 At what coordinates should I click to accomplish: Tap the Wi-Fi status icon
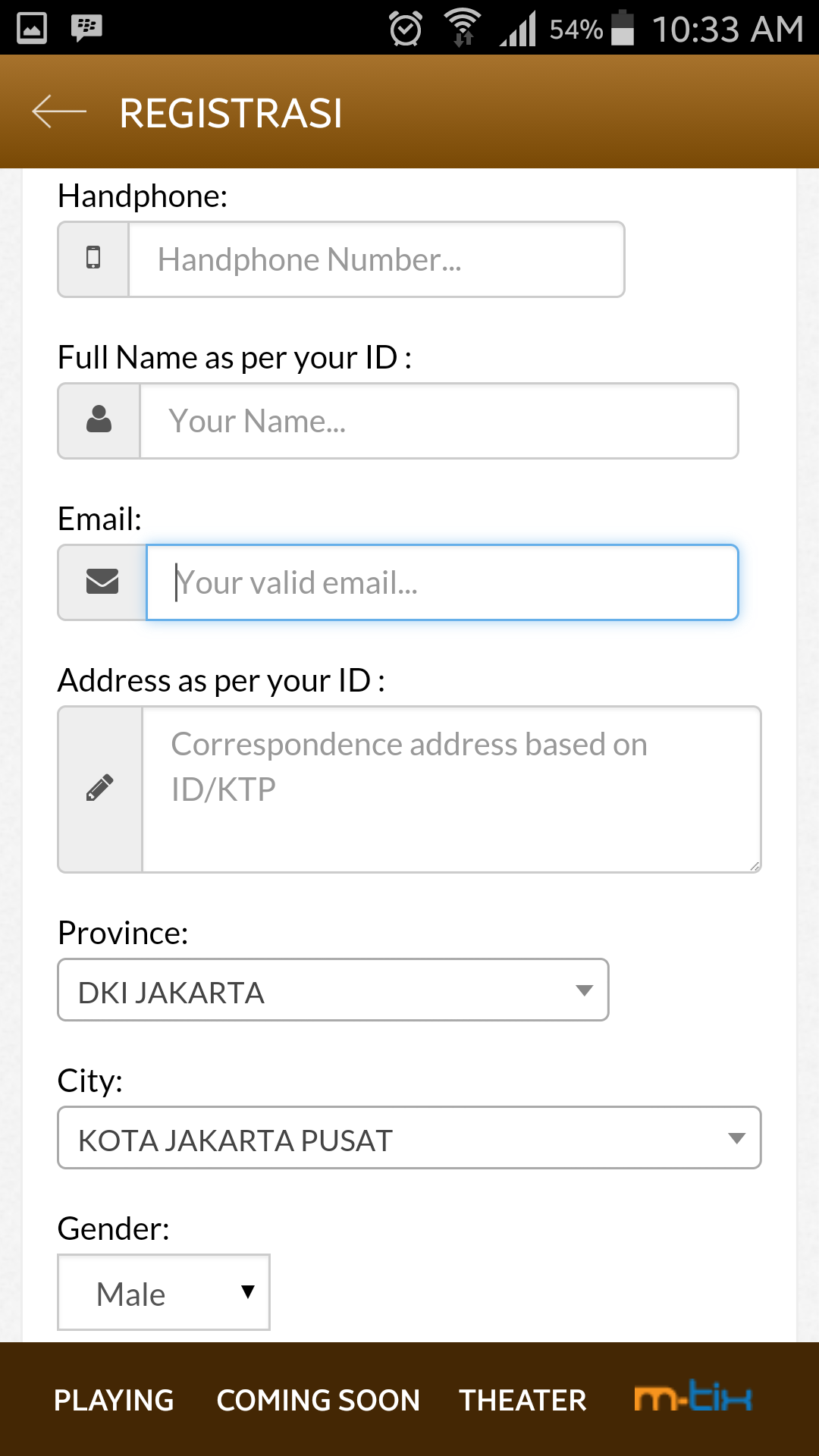(463, 28)
